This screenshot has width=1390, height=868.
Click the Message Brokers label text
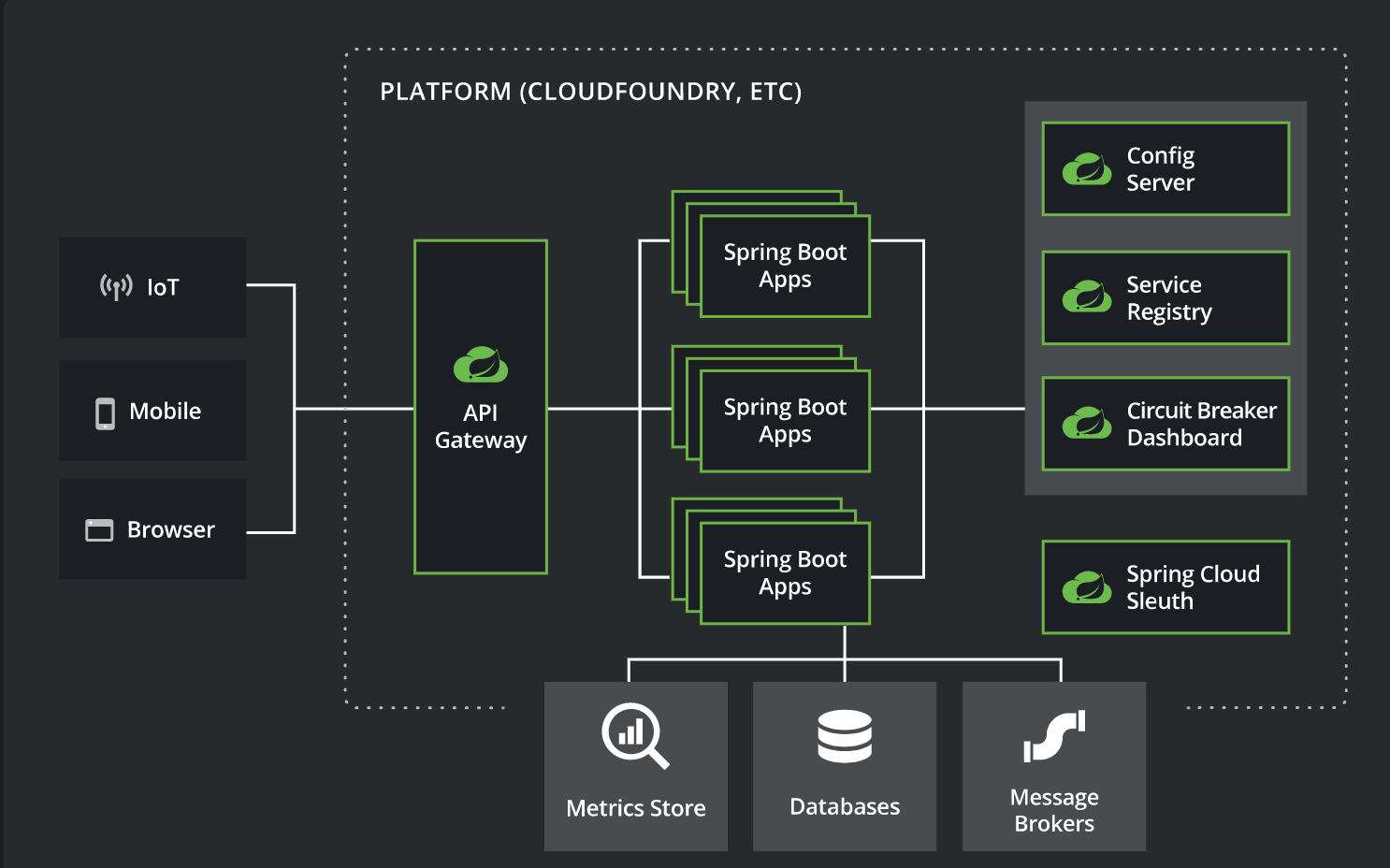(1054, 810)
